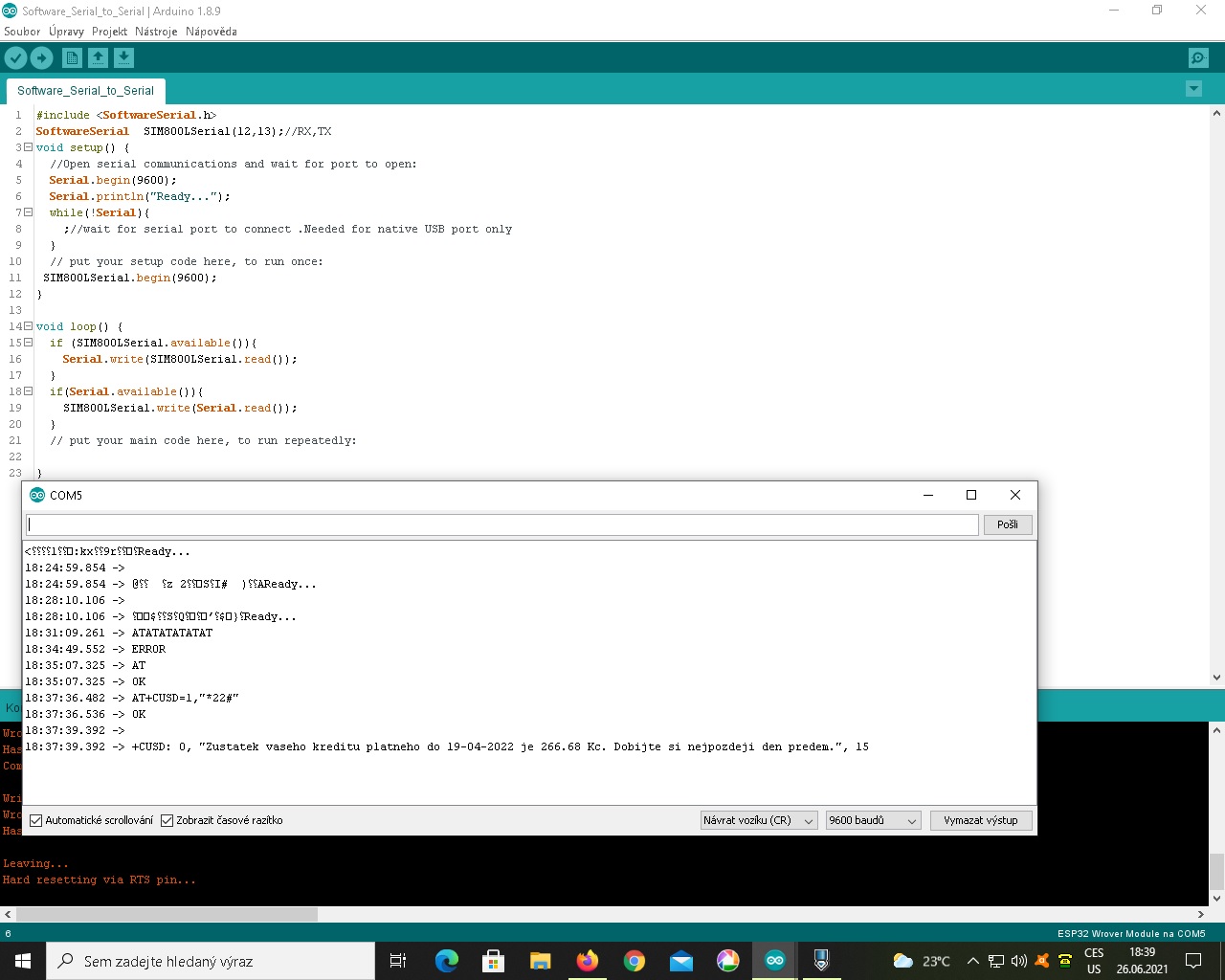Viewport: 1225px width, 980px height.
Task: Click the code editor scrollbar down arrow
Action: point(1216,678)
